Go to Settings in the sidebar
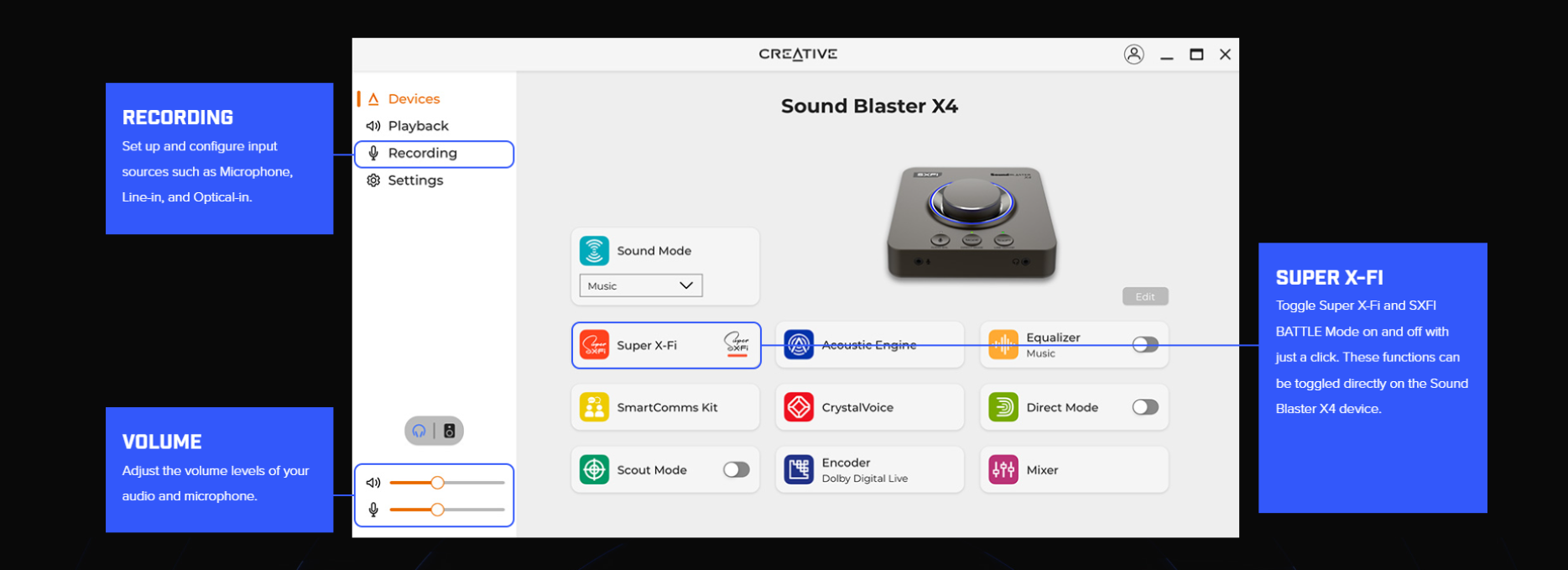This screenshot has width=1568, height=570. pyautogui.click(x=415, y=180)
